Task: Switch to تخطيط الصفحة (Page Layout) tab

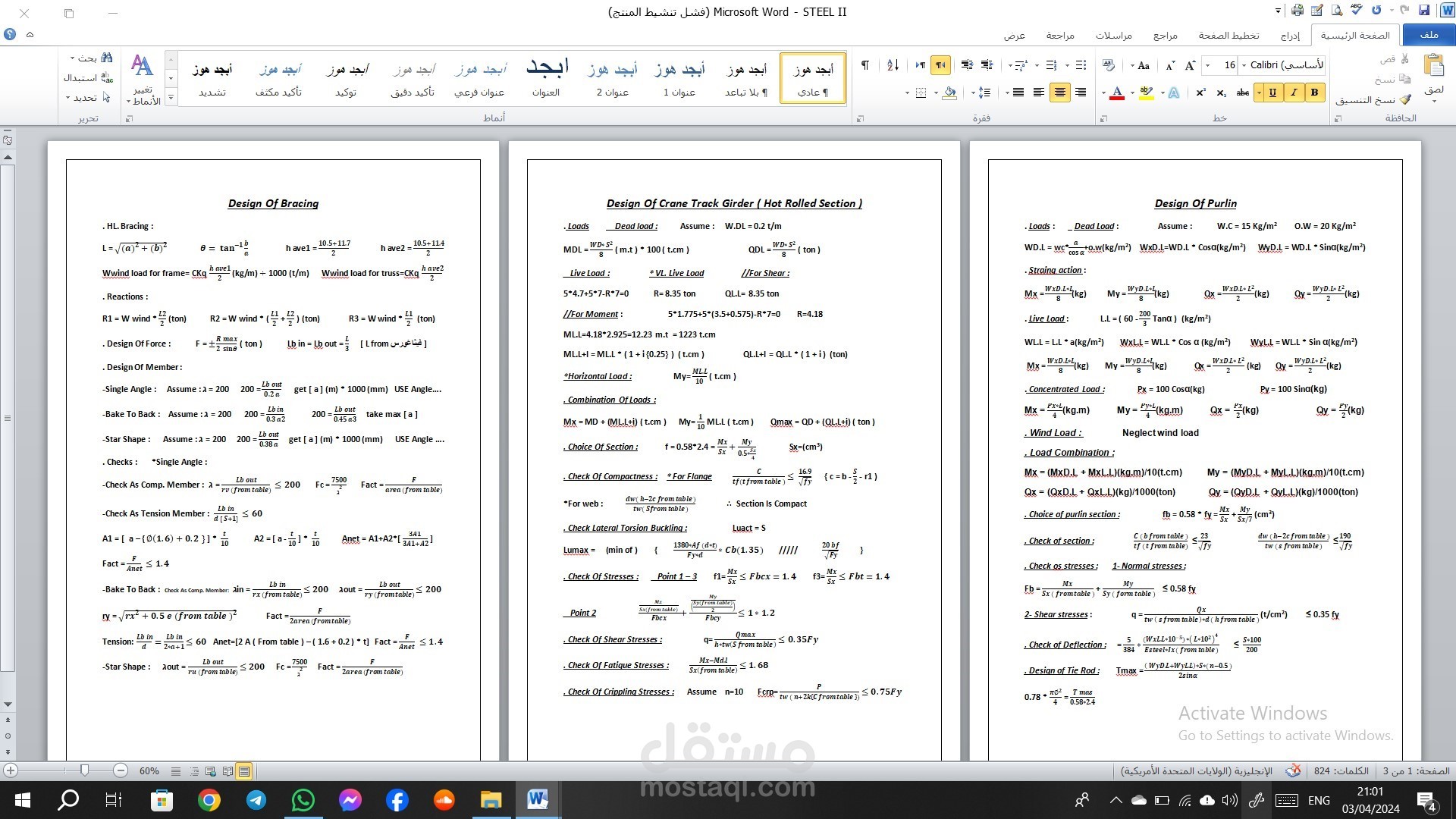Action: tap(1228, 35)
